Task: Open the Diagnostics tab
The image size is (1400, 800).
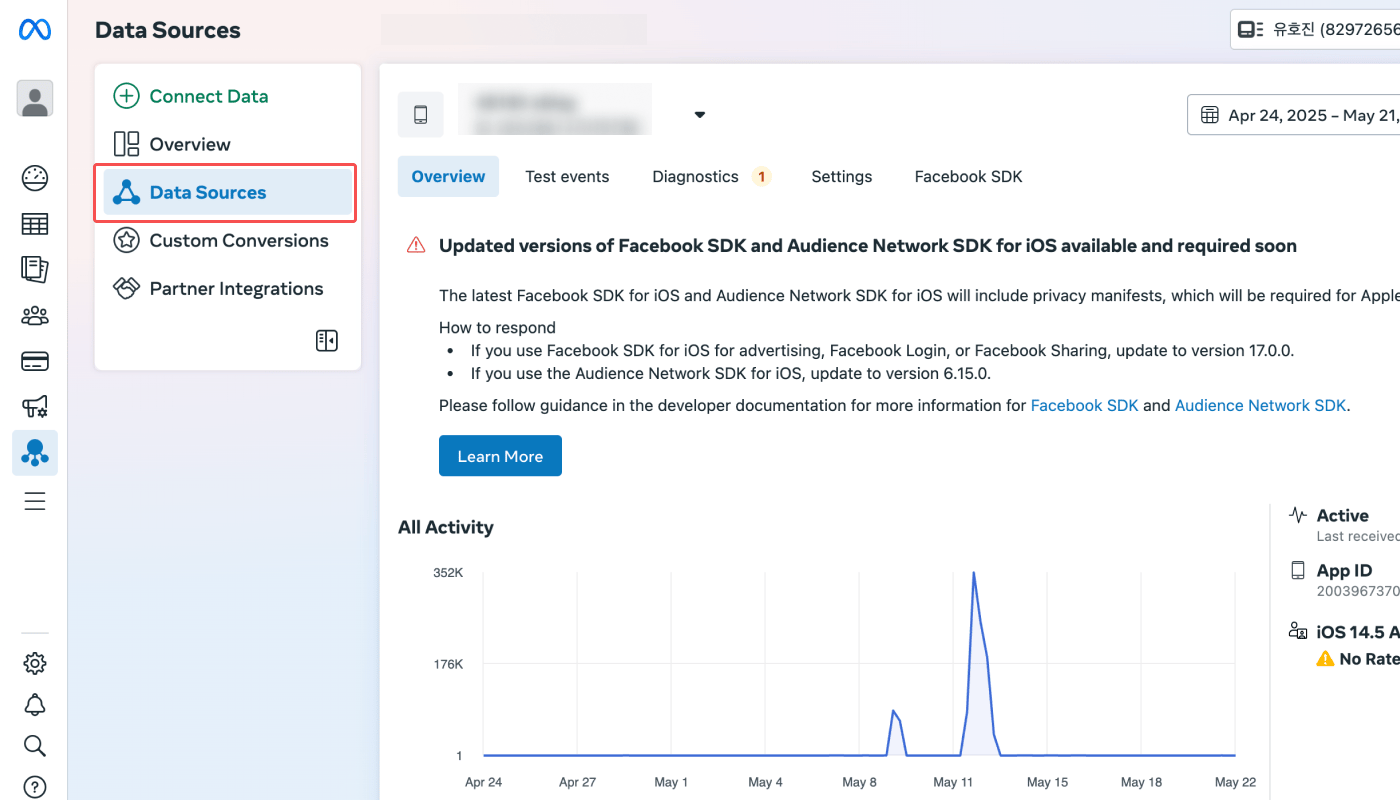Action: click(711, 176)
